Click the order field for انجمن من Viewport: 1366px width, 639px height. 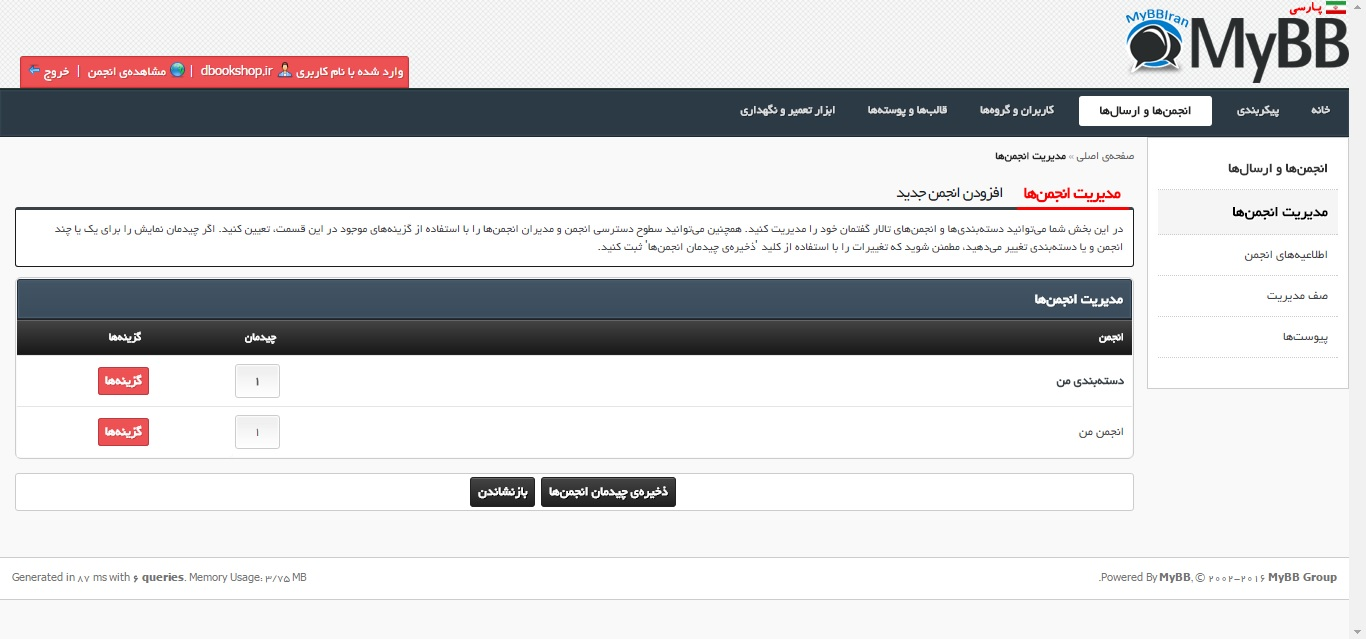coord(257,432)
